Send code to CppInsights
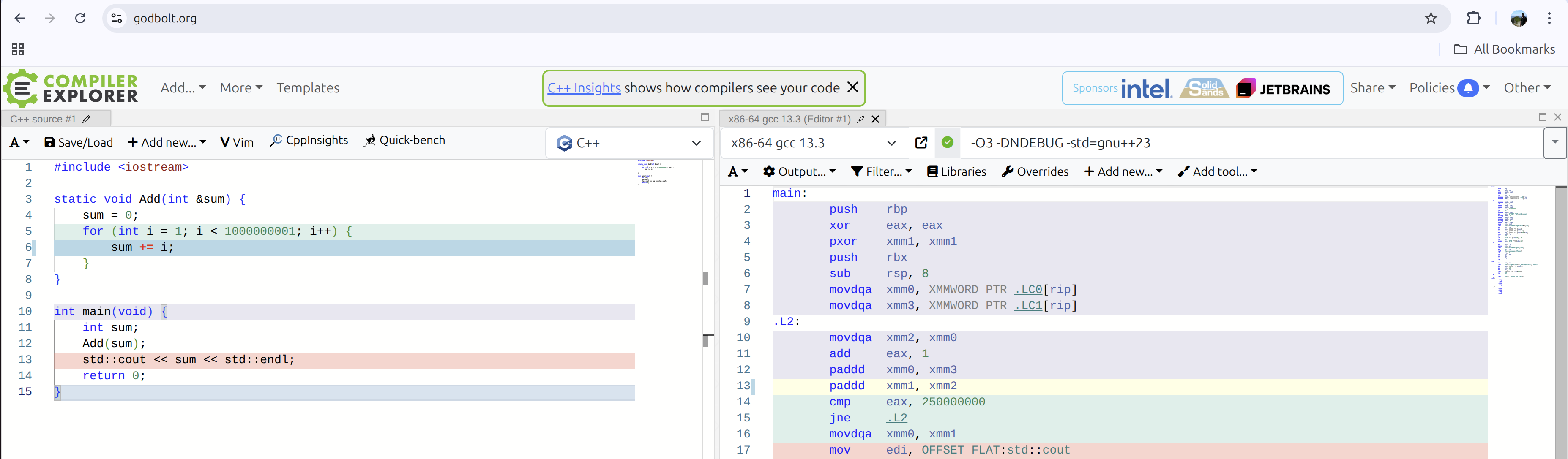The width and height of the screenshot is (1568, 459). (x=309, y=140)
